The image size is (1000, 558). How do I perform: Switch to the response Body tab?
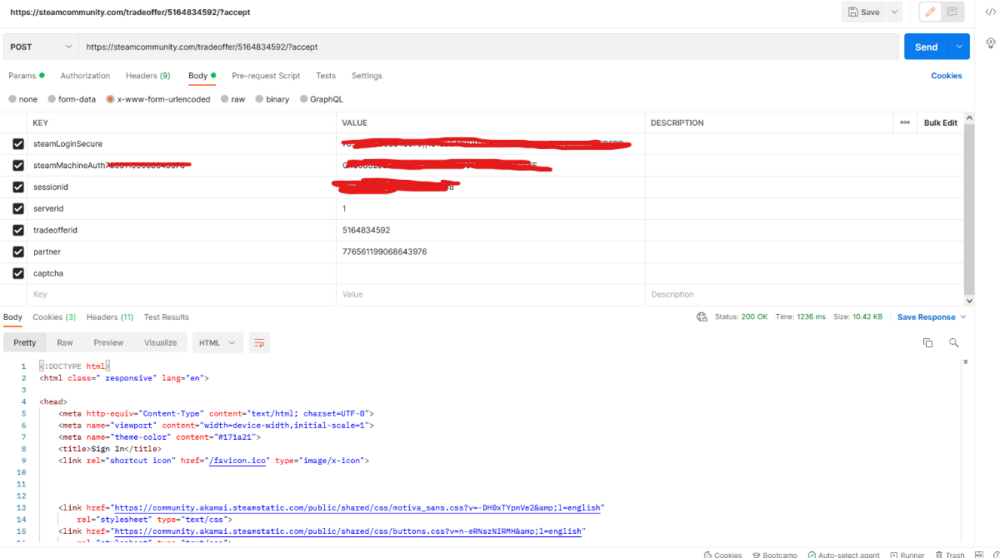pyautogui.click(x=13, y=317)
